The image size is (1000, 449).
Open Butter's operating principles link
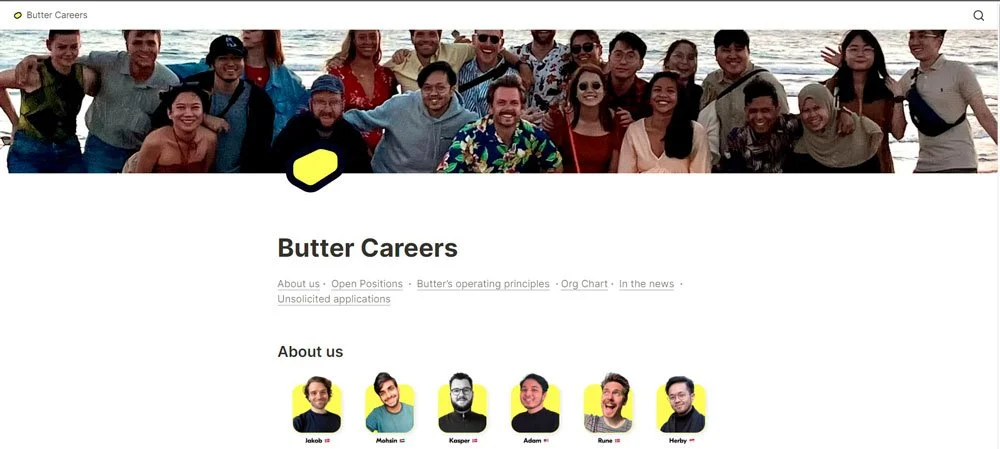pyautogui.click(x=483, y=284)
